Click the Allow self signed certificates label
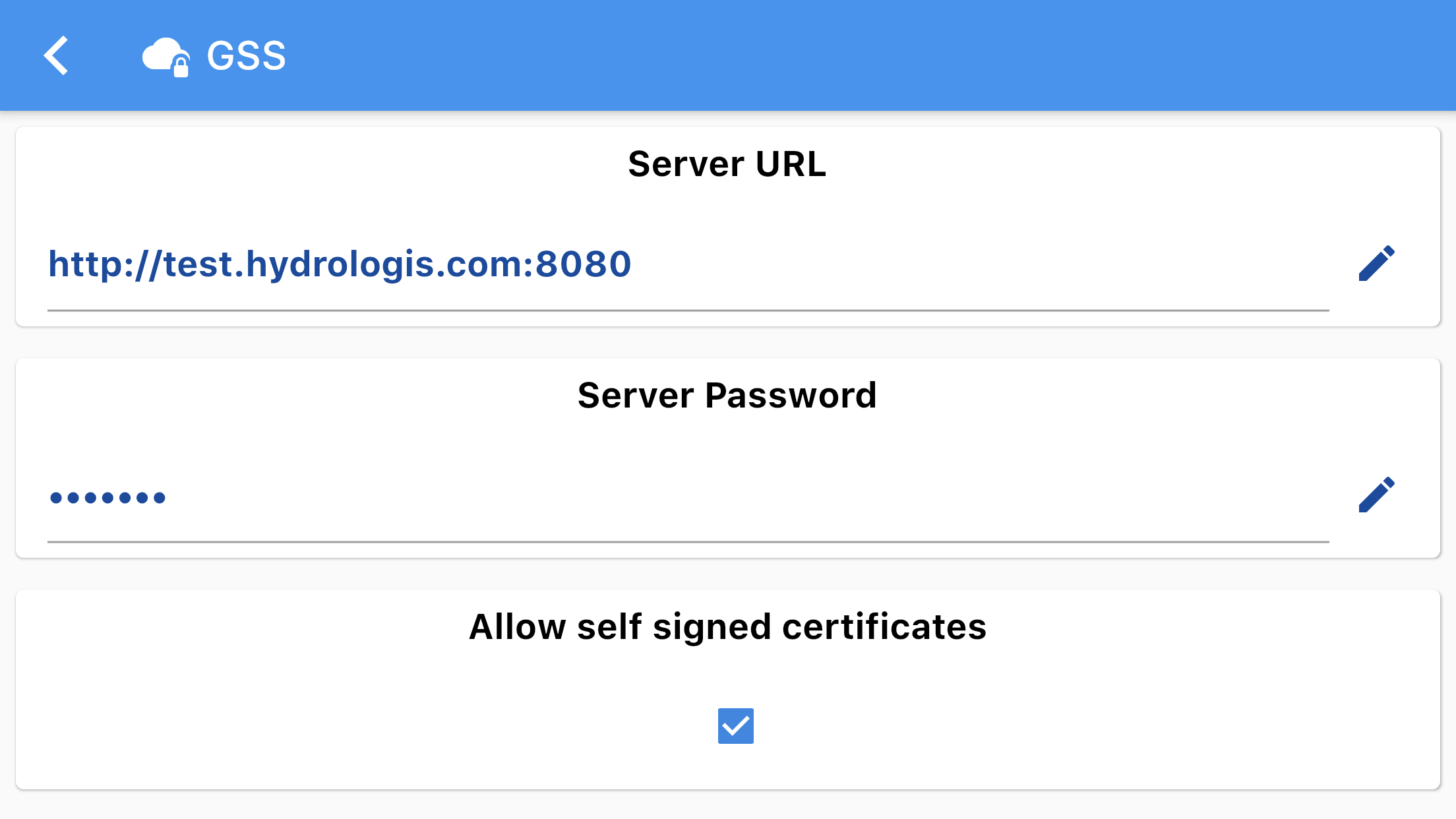This screenshot has height=819, width=1456. click(x=727, y=626)
